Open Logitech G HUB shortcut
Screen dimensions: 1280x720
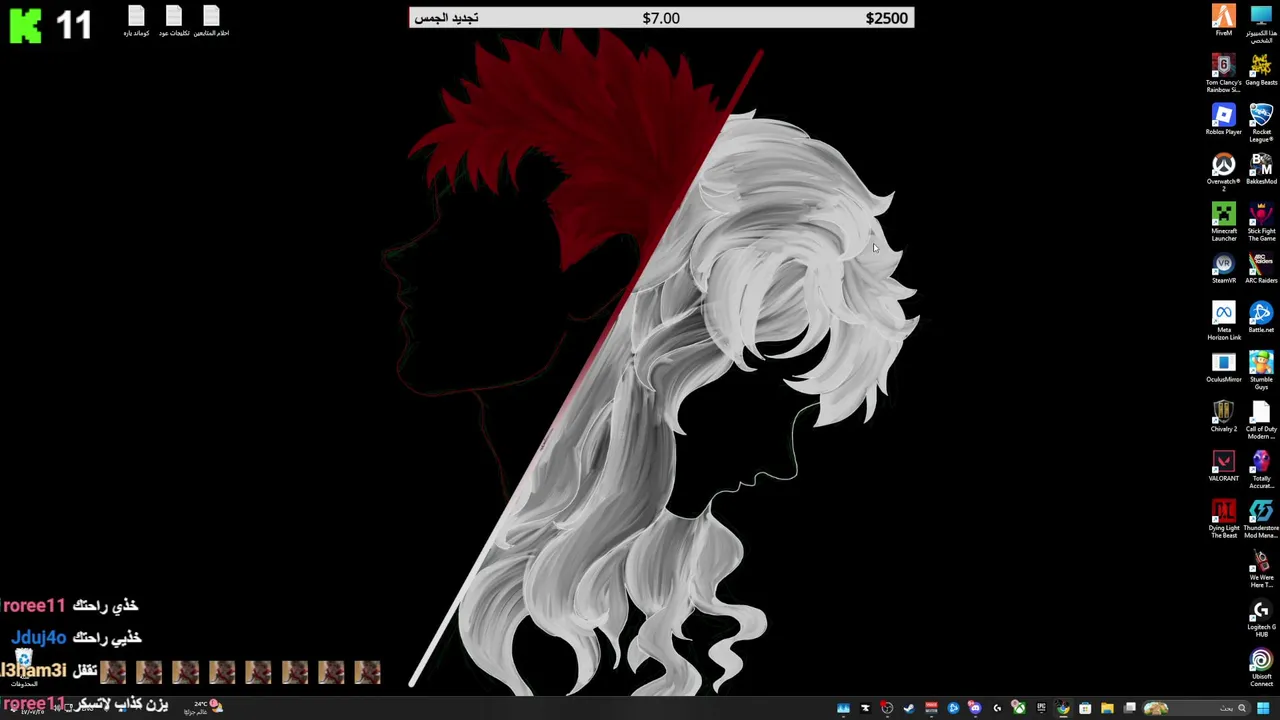click(x=1261, y=618)
